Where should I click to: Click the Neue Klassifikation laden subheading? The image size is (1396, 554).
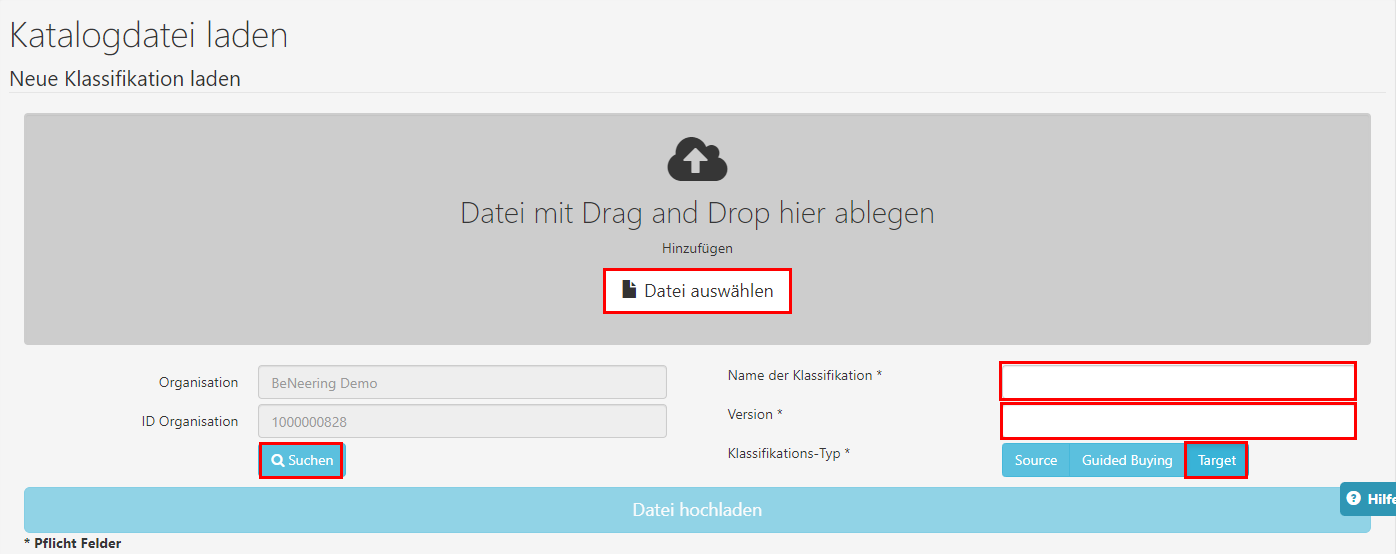pyautogui.click(x=125, y=78)
